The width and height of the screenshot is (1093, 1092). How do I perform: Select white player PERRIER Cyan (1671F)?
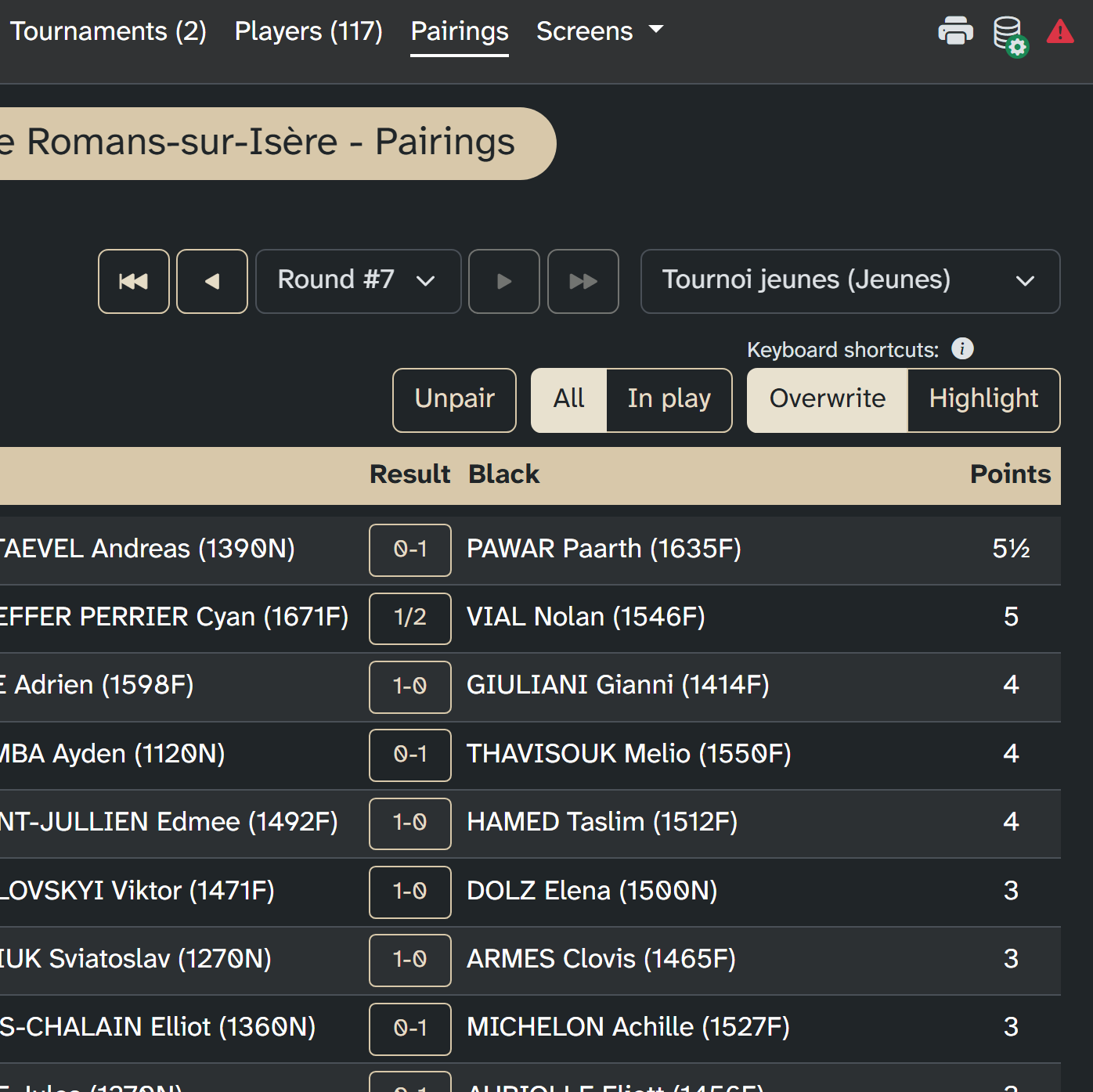click(174, 617)
